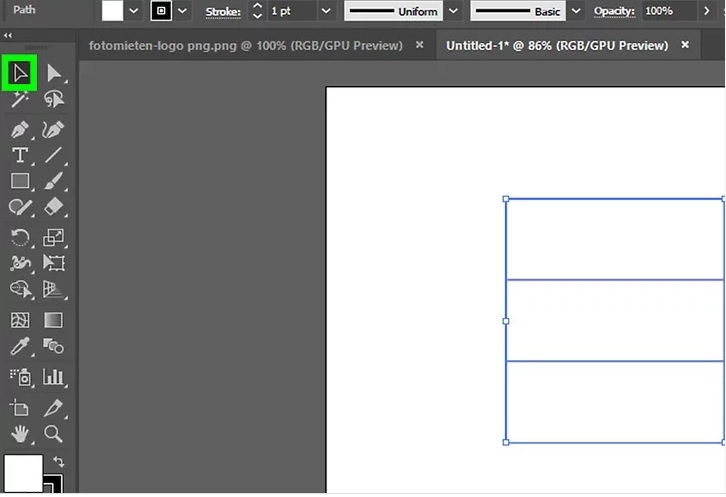Select the Rectangle tool
Screen dimensions: 726x497
click(20, 181)
